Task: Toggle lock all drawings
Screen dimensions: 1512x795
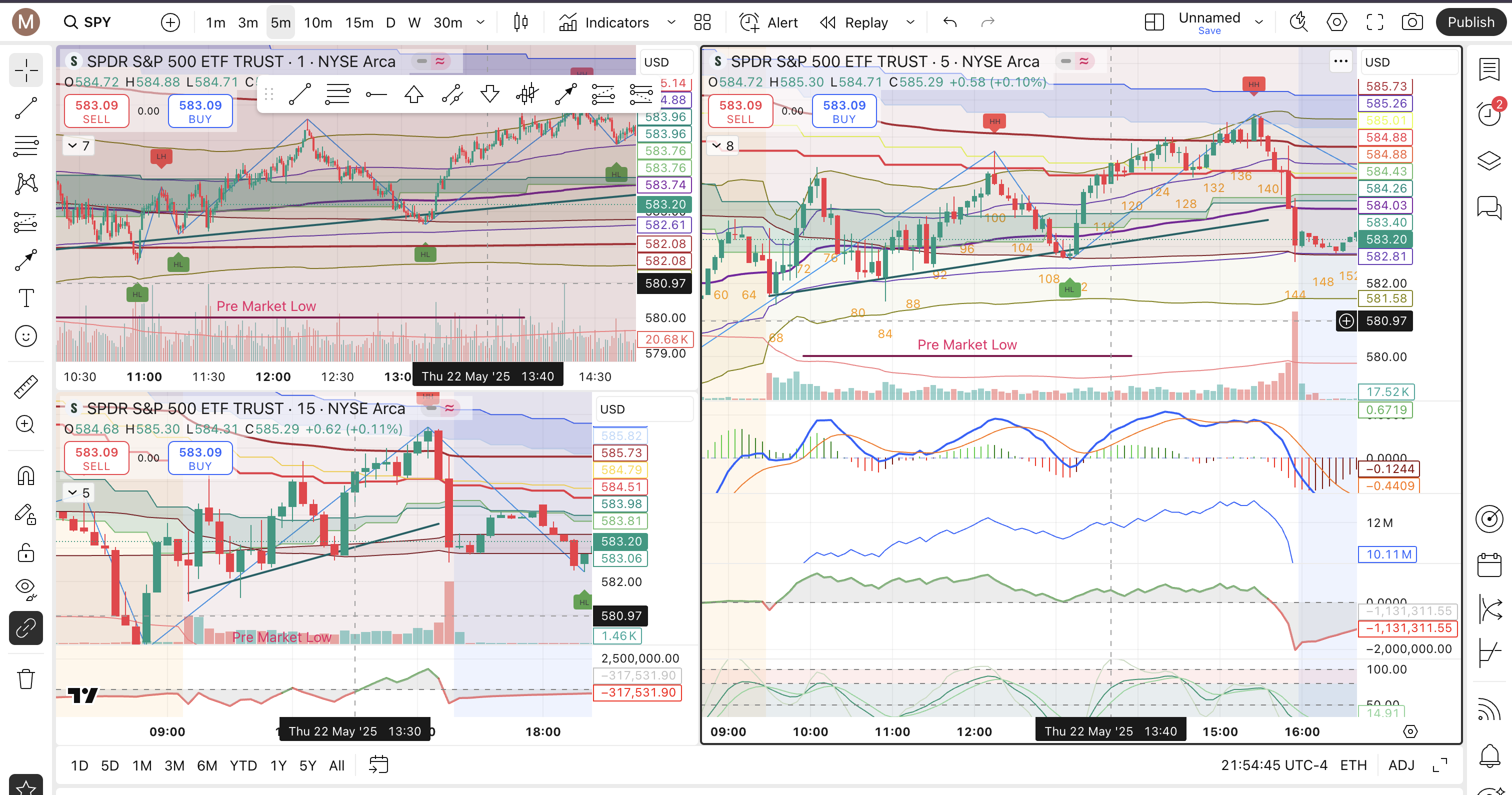Action: (26, 552)
